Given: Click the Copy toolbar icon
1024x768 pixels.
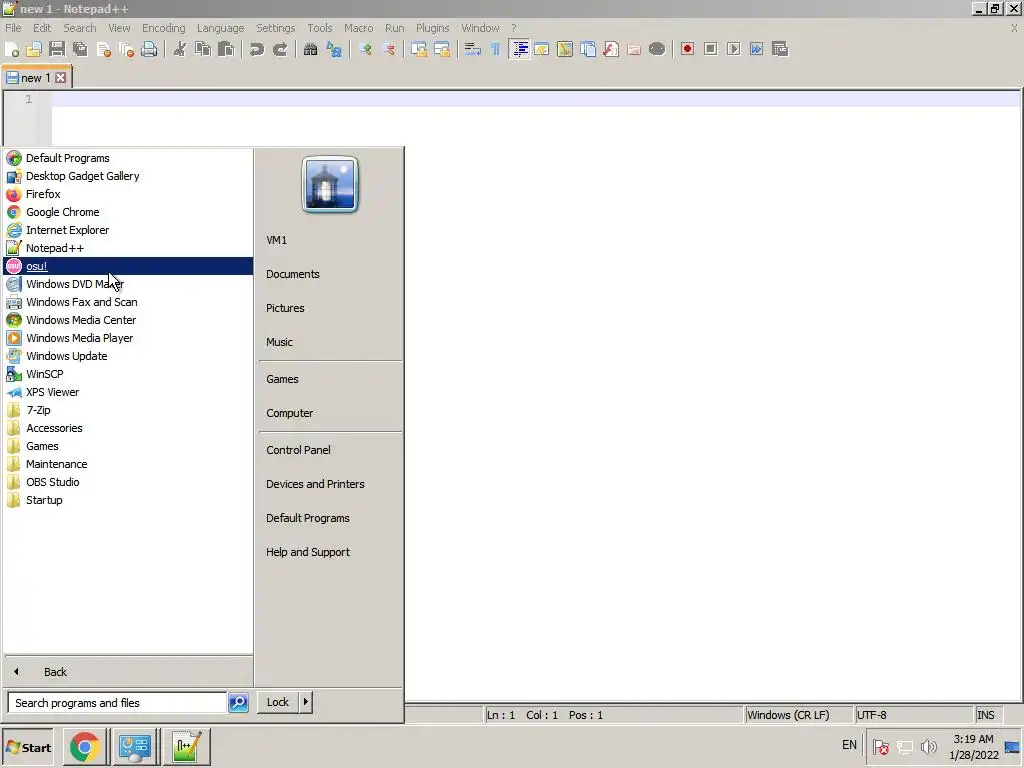Looking at the screenshot, I should [203, 50].
